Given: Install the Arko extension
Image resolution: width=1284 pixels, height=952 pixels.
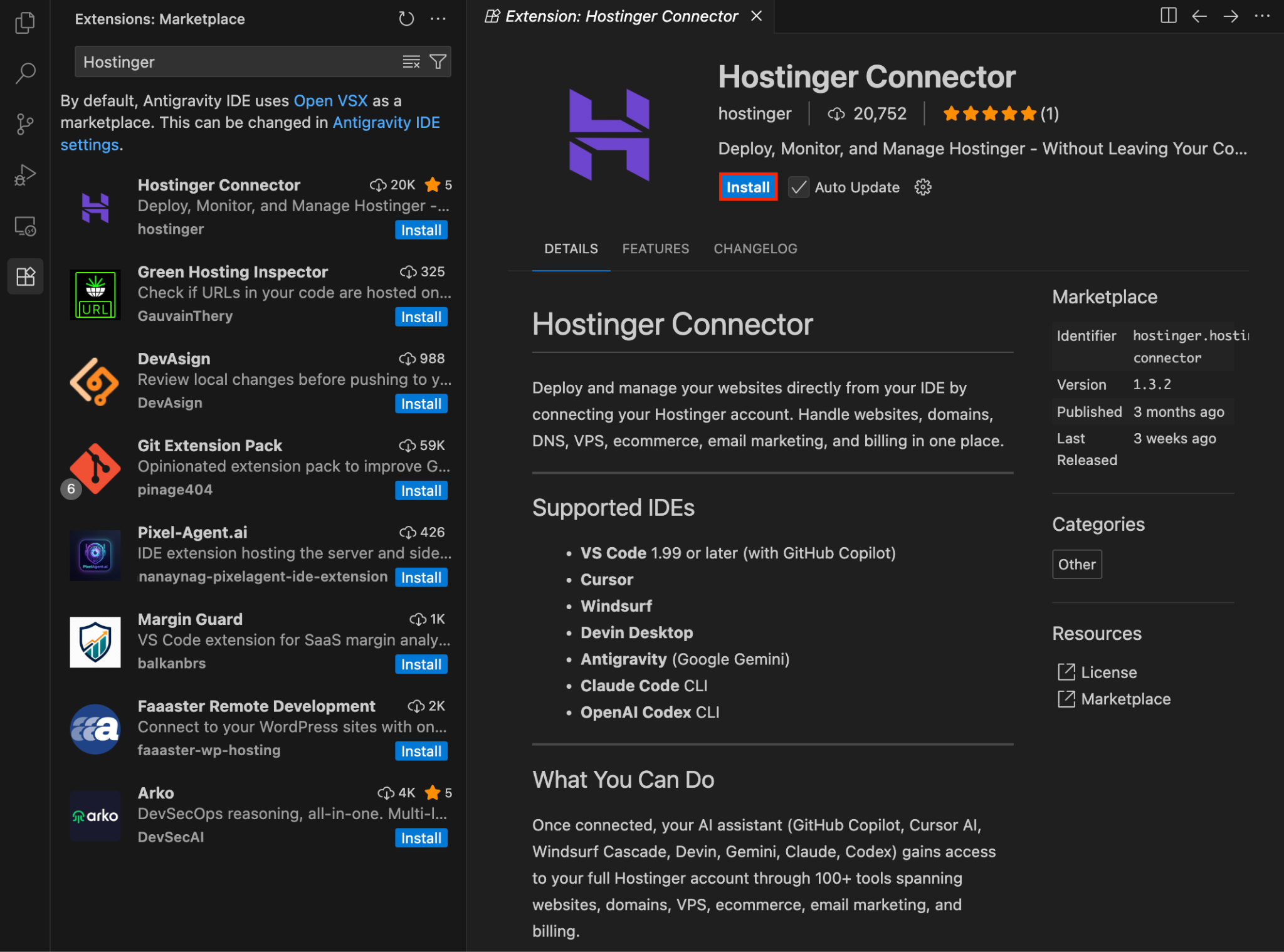Looking at the screenshot, I should click(x=421, y=838).
